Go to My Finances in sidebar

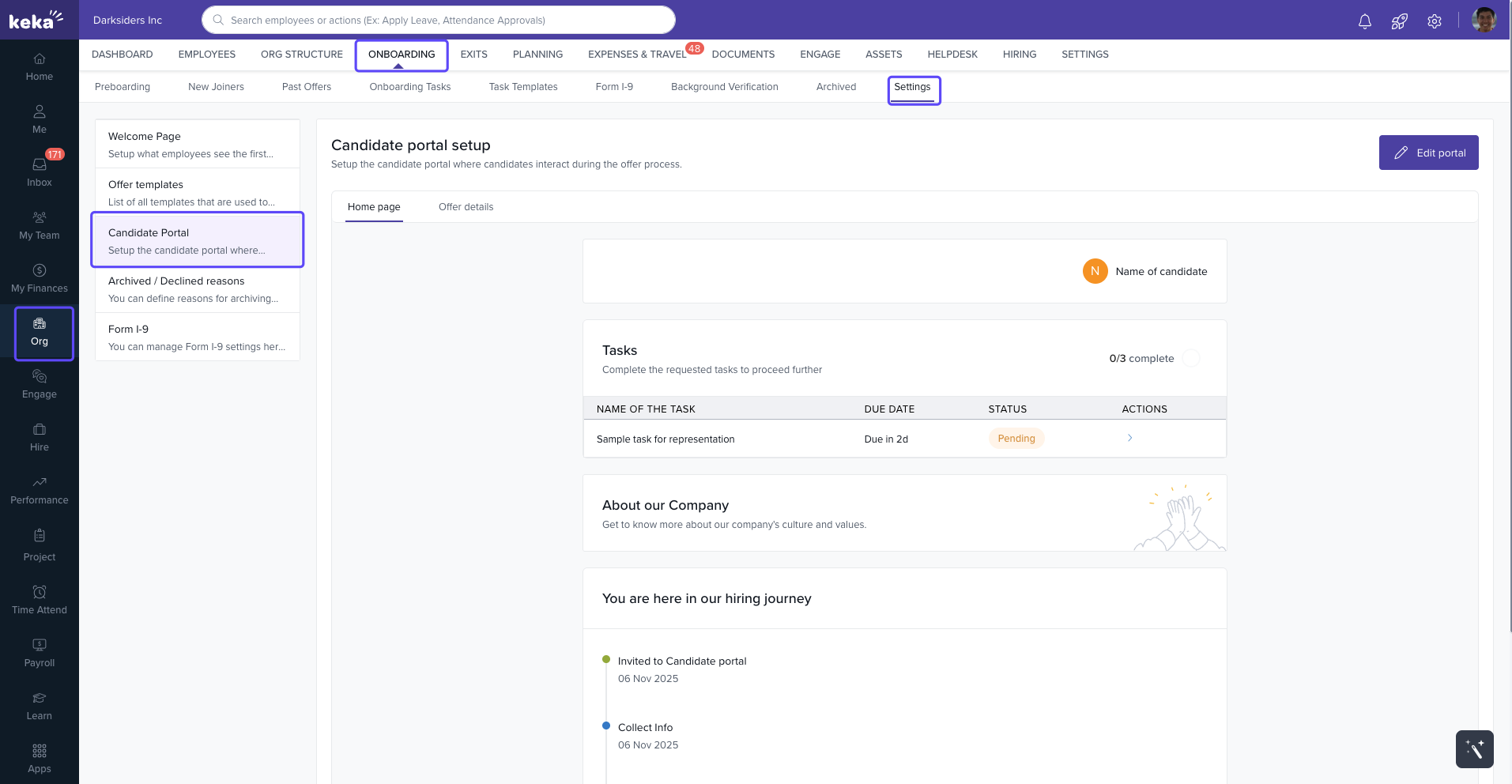point(40,277)
